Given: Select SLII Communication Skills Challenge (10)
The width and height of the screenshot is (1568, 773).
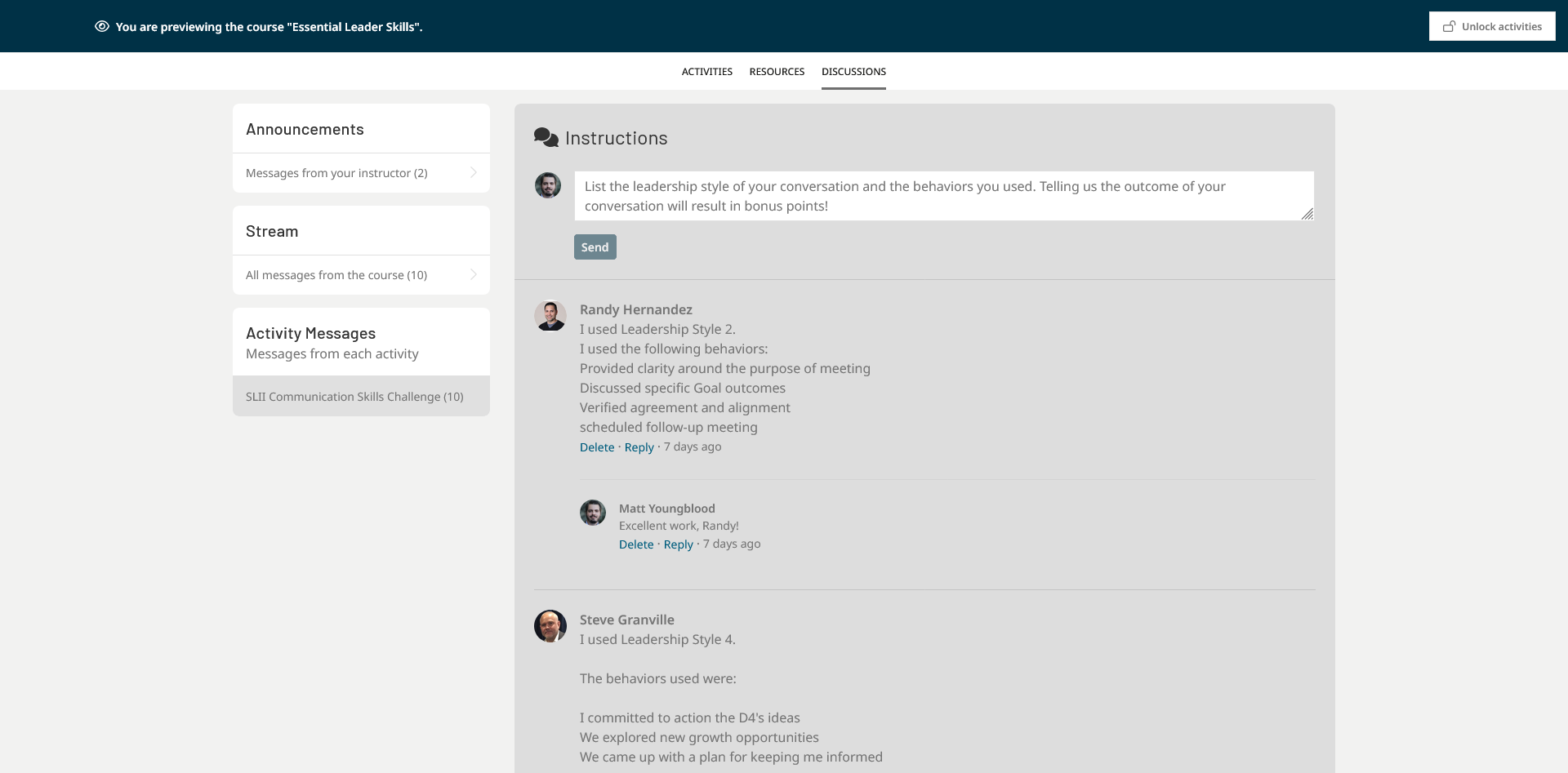Looking at the screenshot, I should pyautogui.click(x=361, y=396).
